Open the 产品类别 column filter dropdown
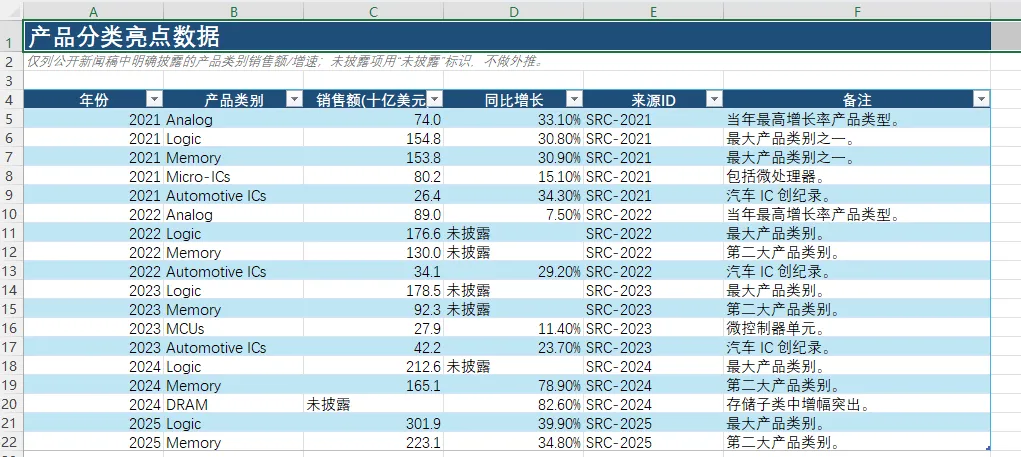The height and width of the screenshot is (457, 1021). pos(294,100)
